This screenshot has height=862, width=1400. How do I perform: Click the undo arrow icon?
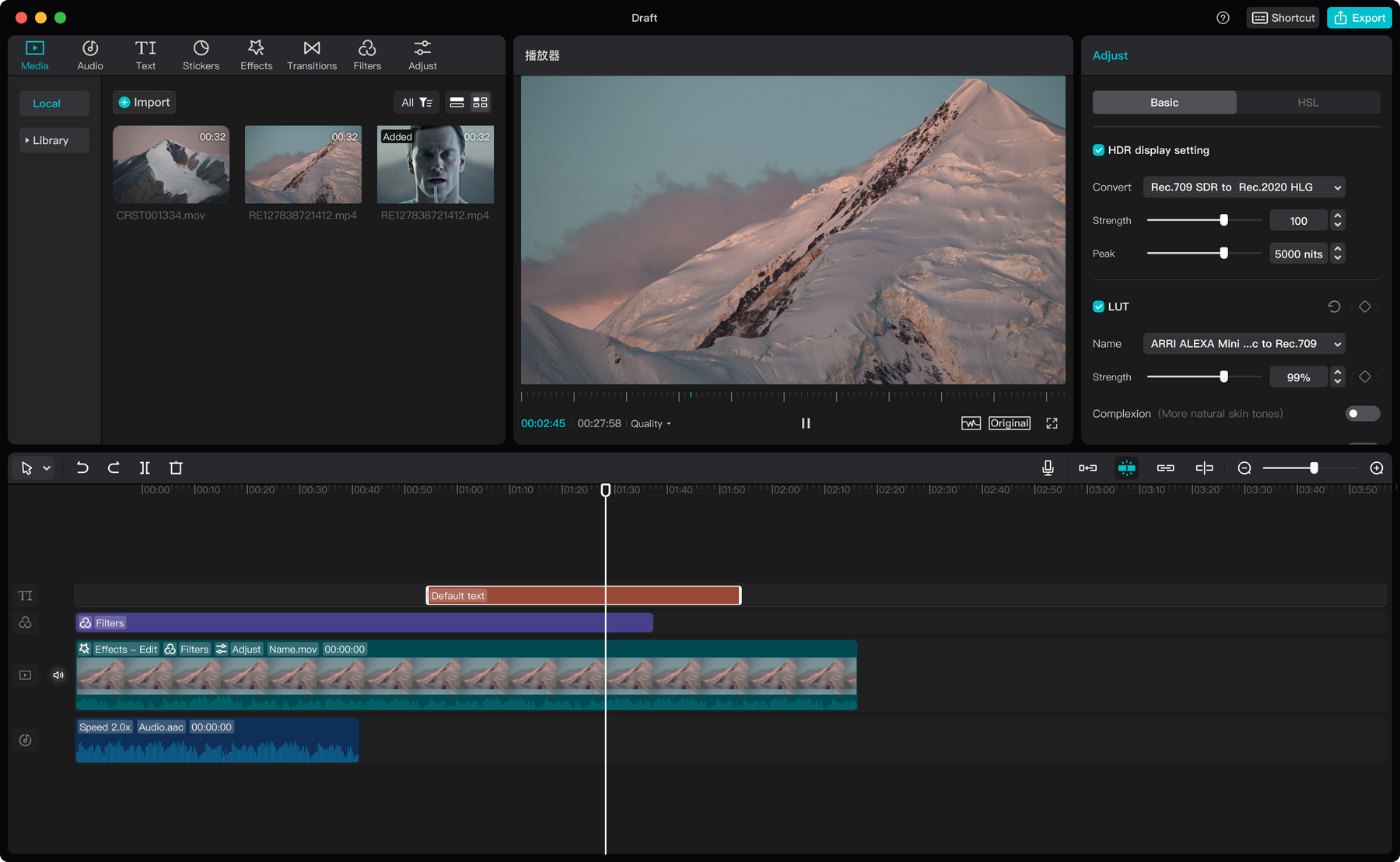point(82,468)
